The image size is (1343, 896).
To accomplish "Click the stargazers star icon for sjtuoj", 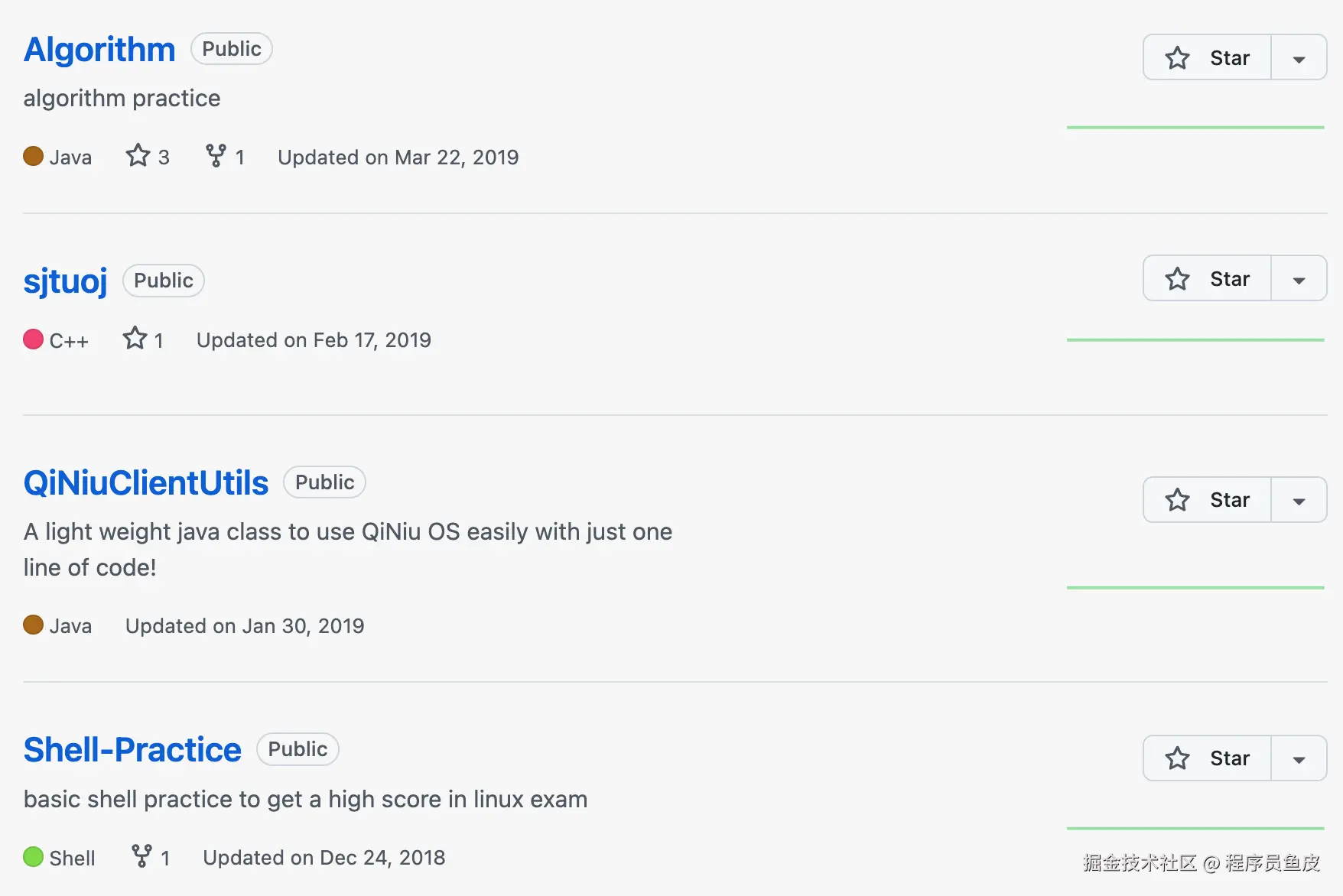I will [135, 339].
